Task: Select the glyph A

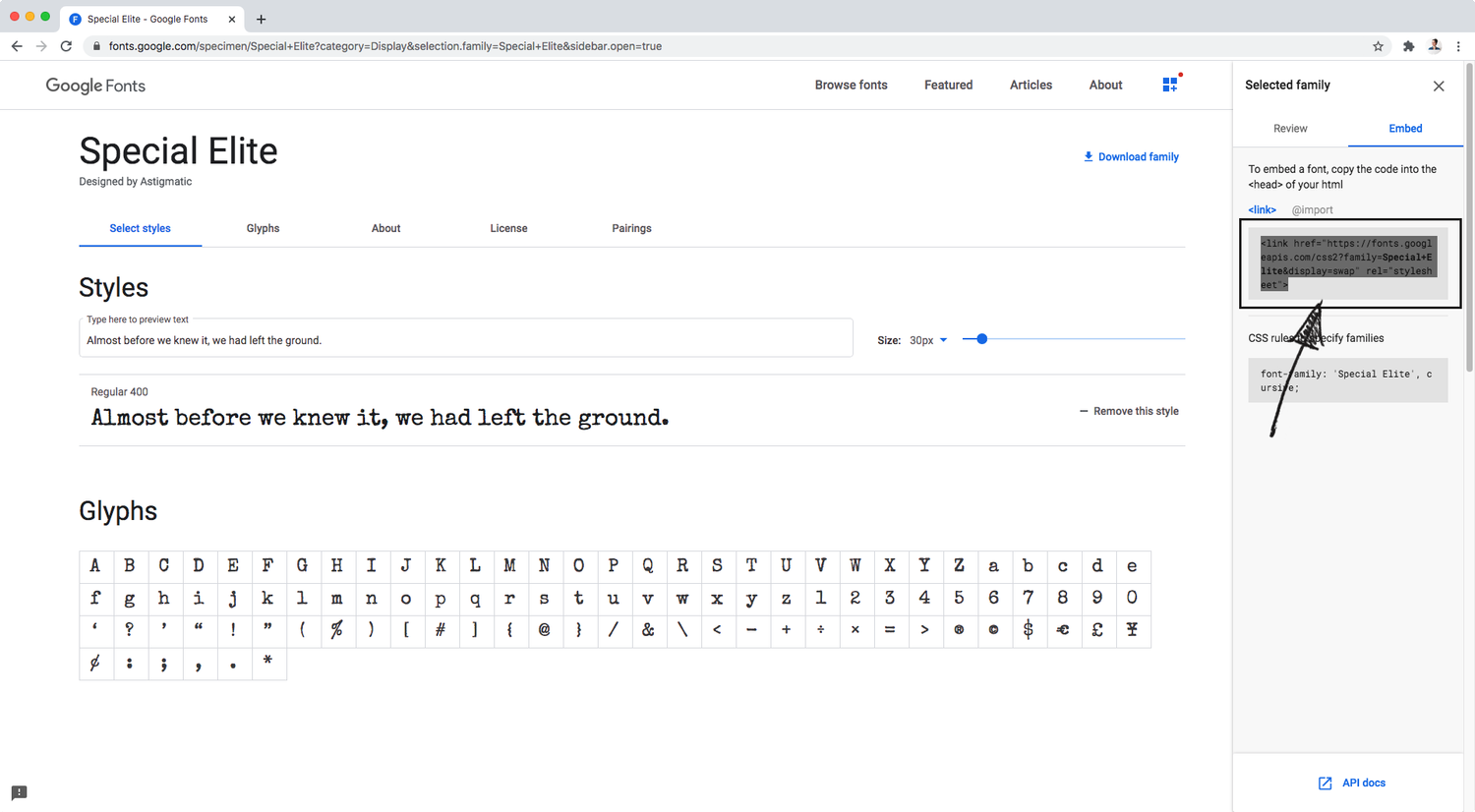Action: [x=95, y=566]
